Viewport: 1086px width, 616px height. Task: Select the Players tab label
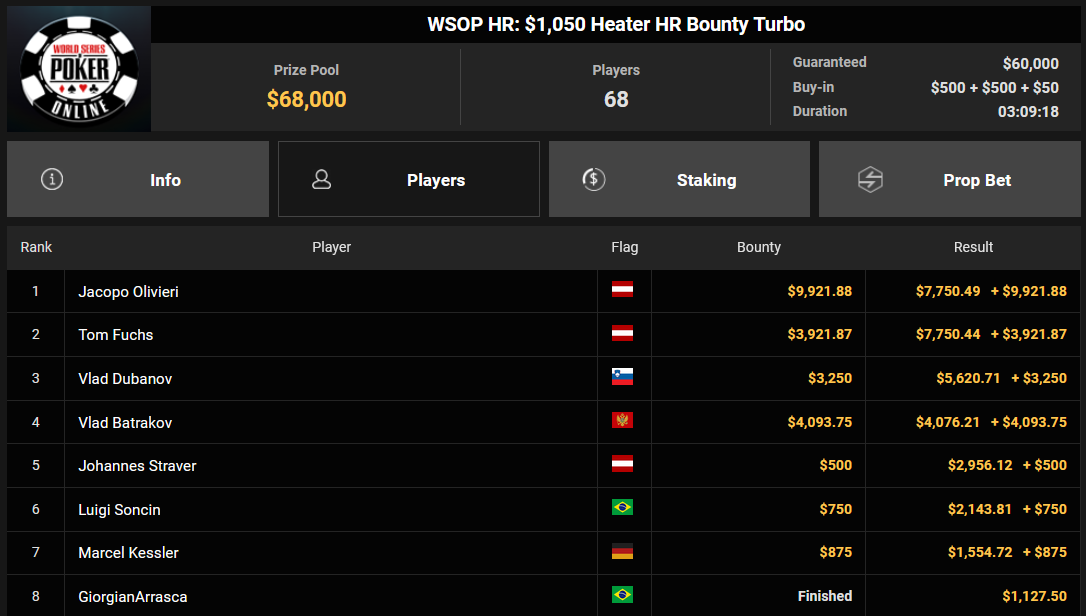(436, 180)
